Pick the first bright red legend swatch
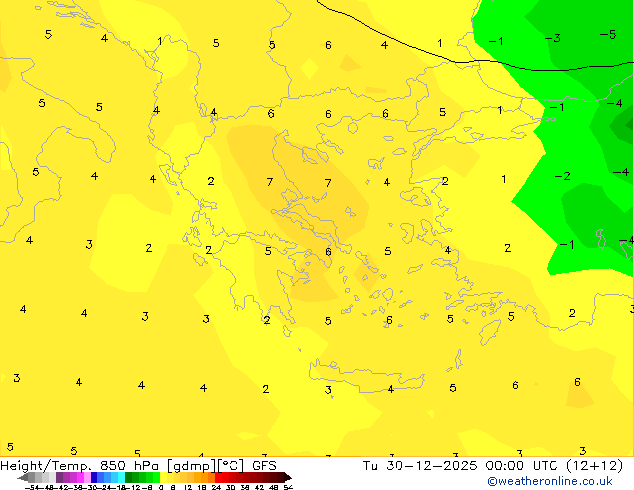Image resolution: width=634 pixels, height=490 pixels. (x=218, y=477)
